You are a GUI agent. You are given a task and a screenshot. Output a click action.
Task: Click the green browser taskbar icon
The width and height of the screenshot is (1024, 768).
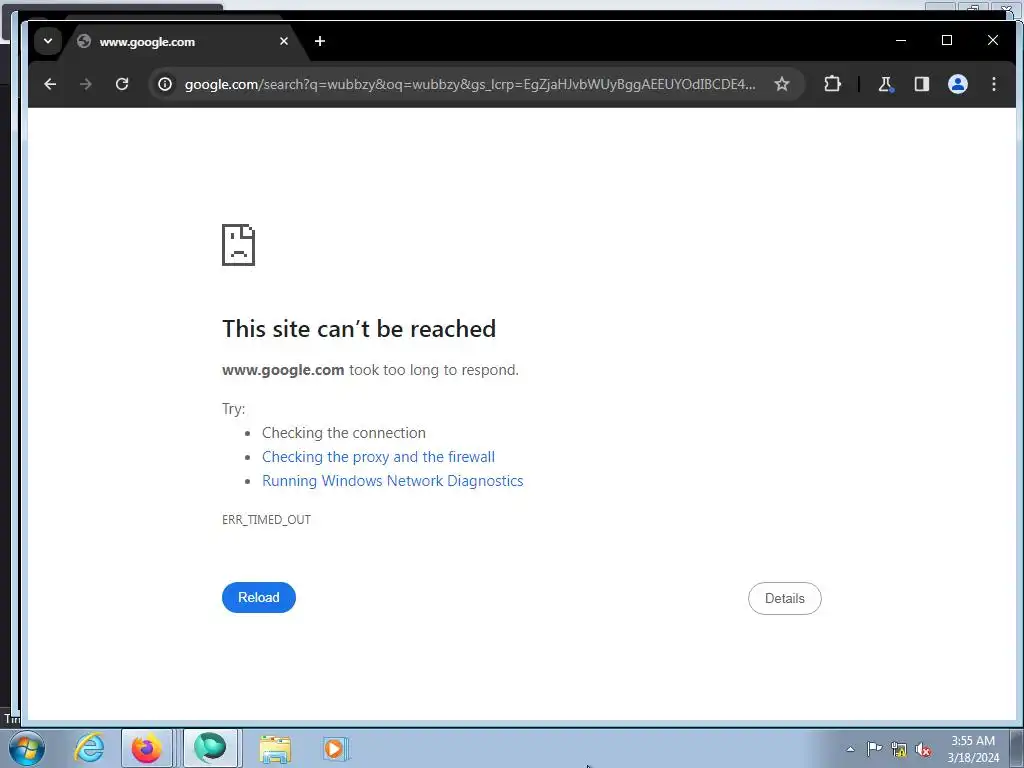click(x=210, y=748)
